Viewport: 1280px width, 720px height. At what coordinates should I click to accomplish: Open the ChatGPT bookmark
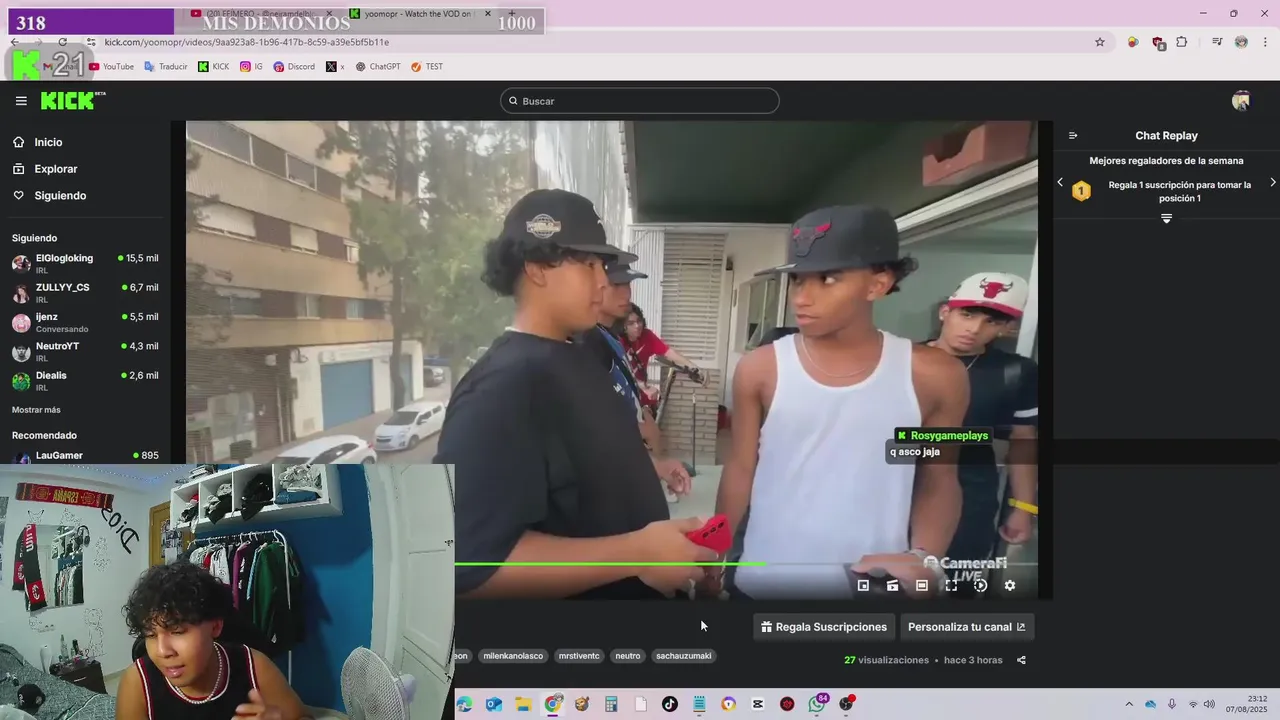[378, 67]
